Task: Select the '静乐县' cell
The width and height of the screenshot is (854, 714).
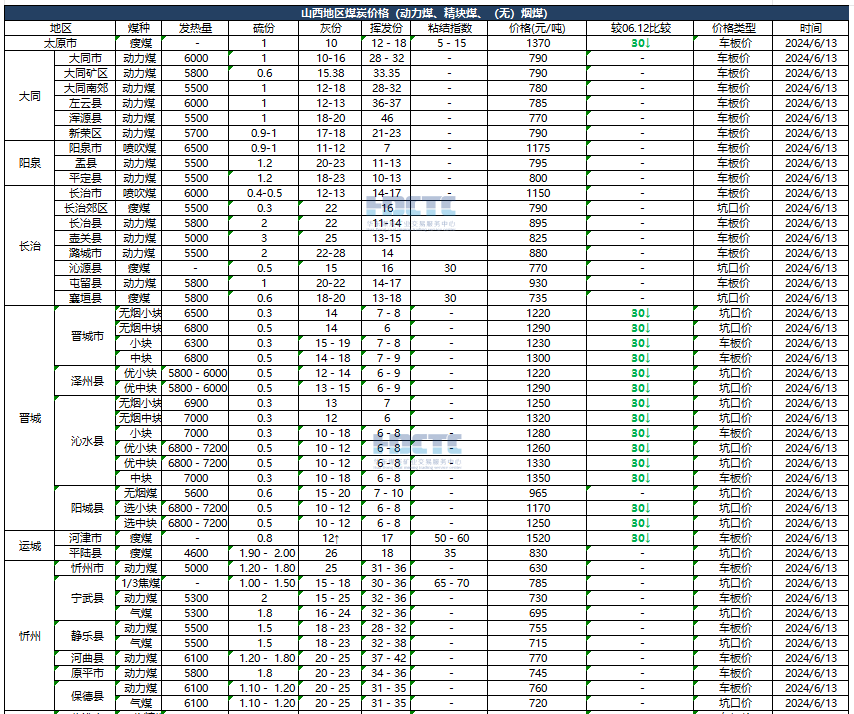Action: pyautogui.click(x=87, y=636)
